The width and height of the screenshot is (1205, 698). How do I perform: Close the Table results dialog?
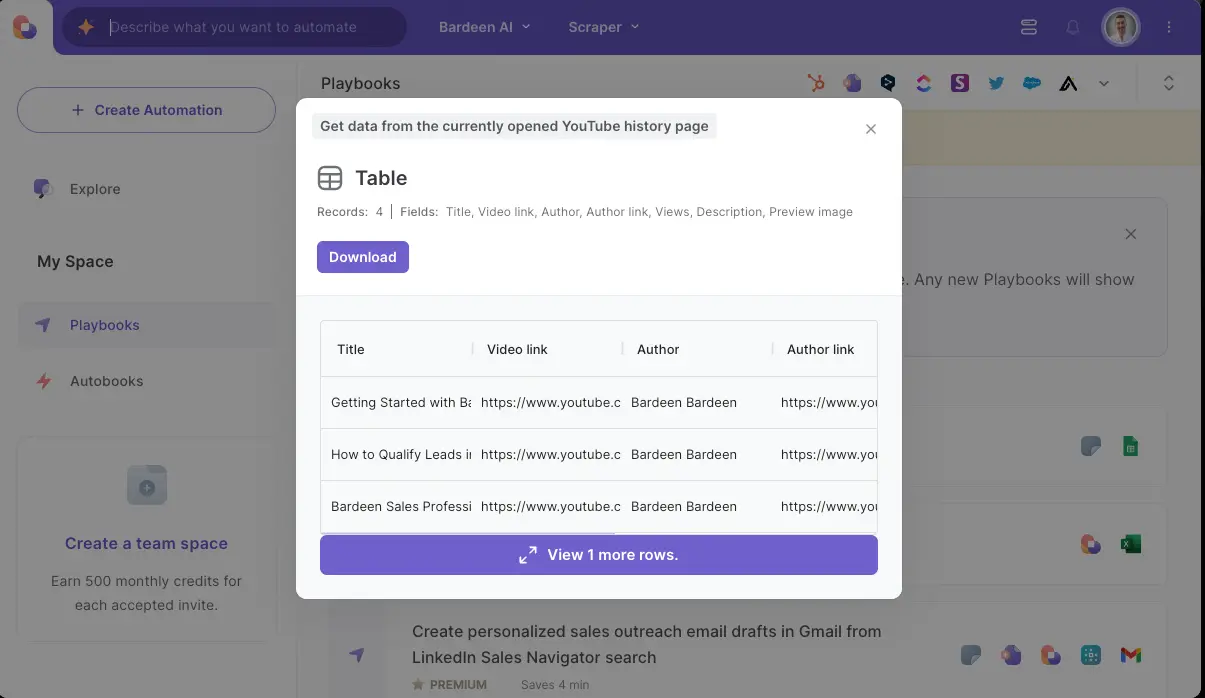(871, 129)
